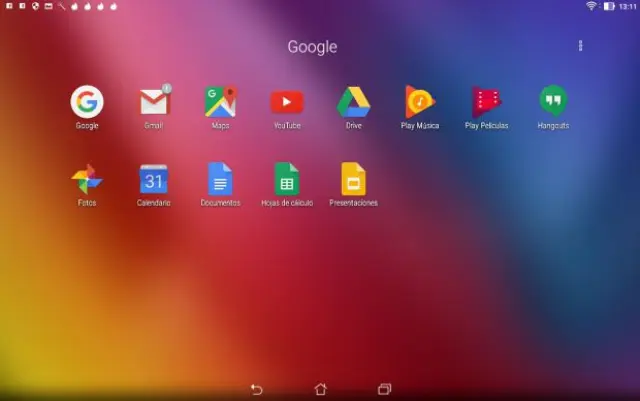640x401 pixels.
Task: Launch the Presentaciones app
Action: pos(353,179)
